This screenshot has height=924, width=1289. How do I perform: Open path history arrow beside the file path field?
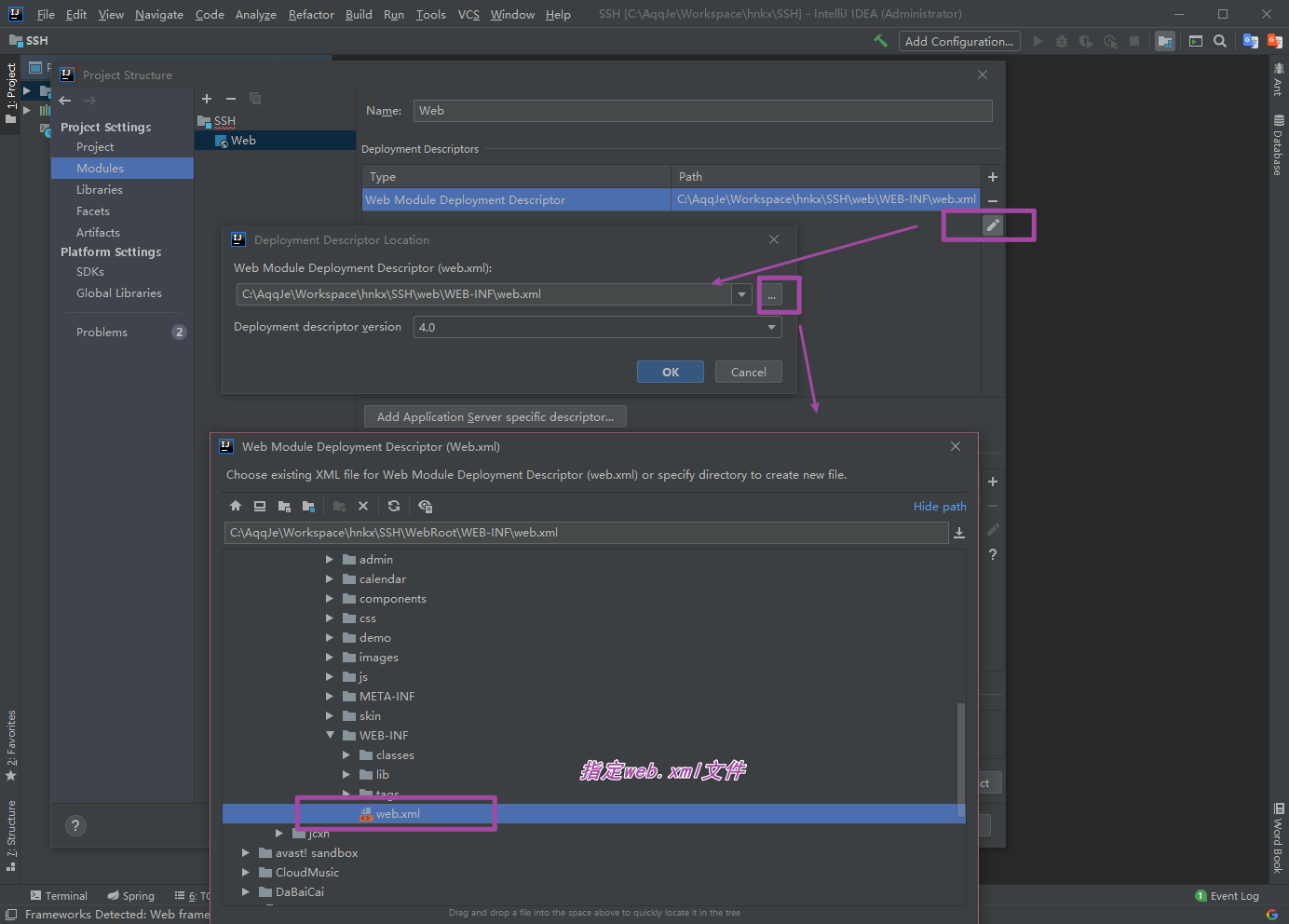pos(959,533)
